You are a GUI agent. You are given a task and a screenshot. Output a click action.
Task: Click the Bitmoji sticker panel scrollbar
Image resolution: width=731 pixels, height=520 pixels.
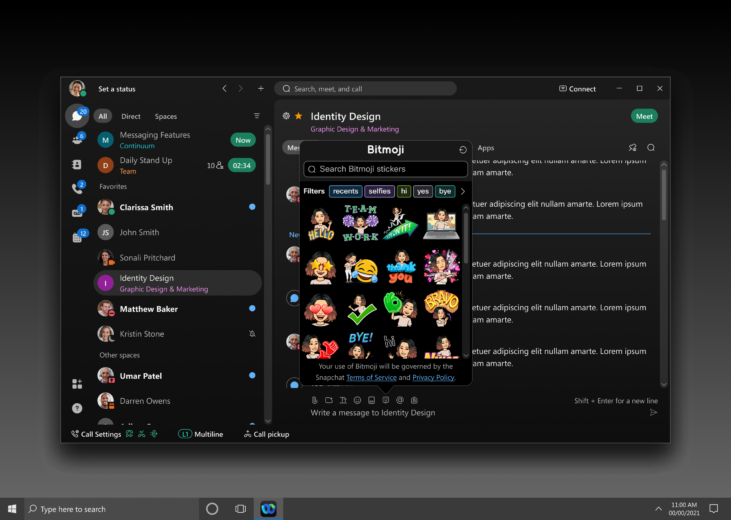[x=464, y=235]
